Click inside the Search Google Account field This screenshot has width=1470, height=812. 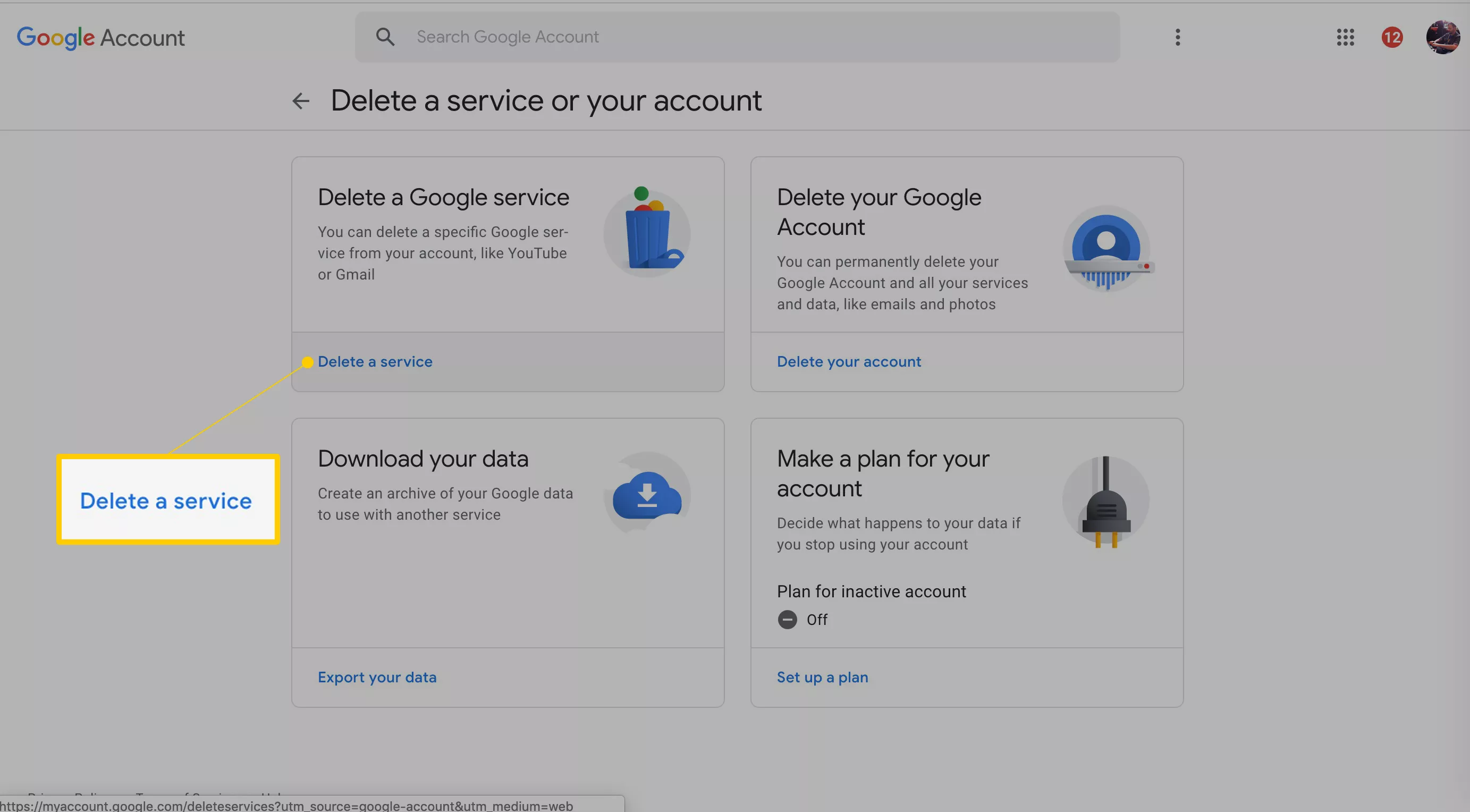point(628,37)
